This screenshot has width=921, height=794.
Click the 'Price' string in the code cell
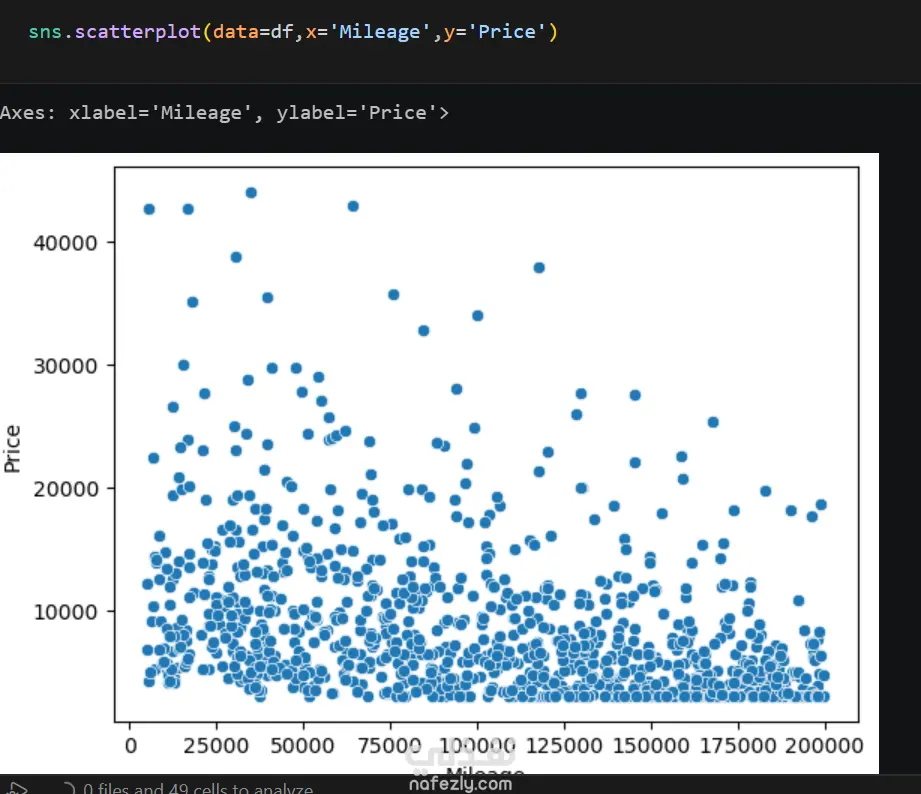(507, 32)
